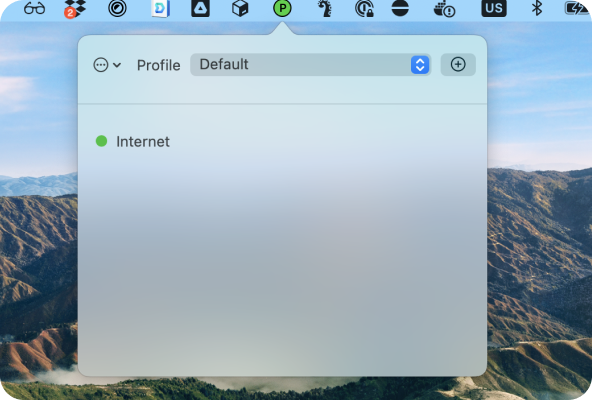This screenshot has width=592, height=400.
Task: Open the seahorse-shaped menu bar icon
Action: click(x=325, y=8)
